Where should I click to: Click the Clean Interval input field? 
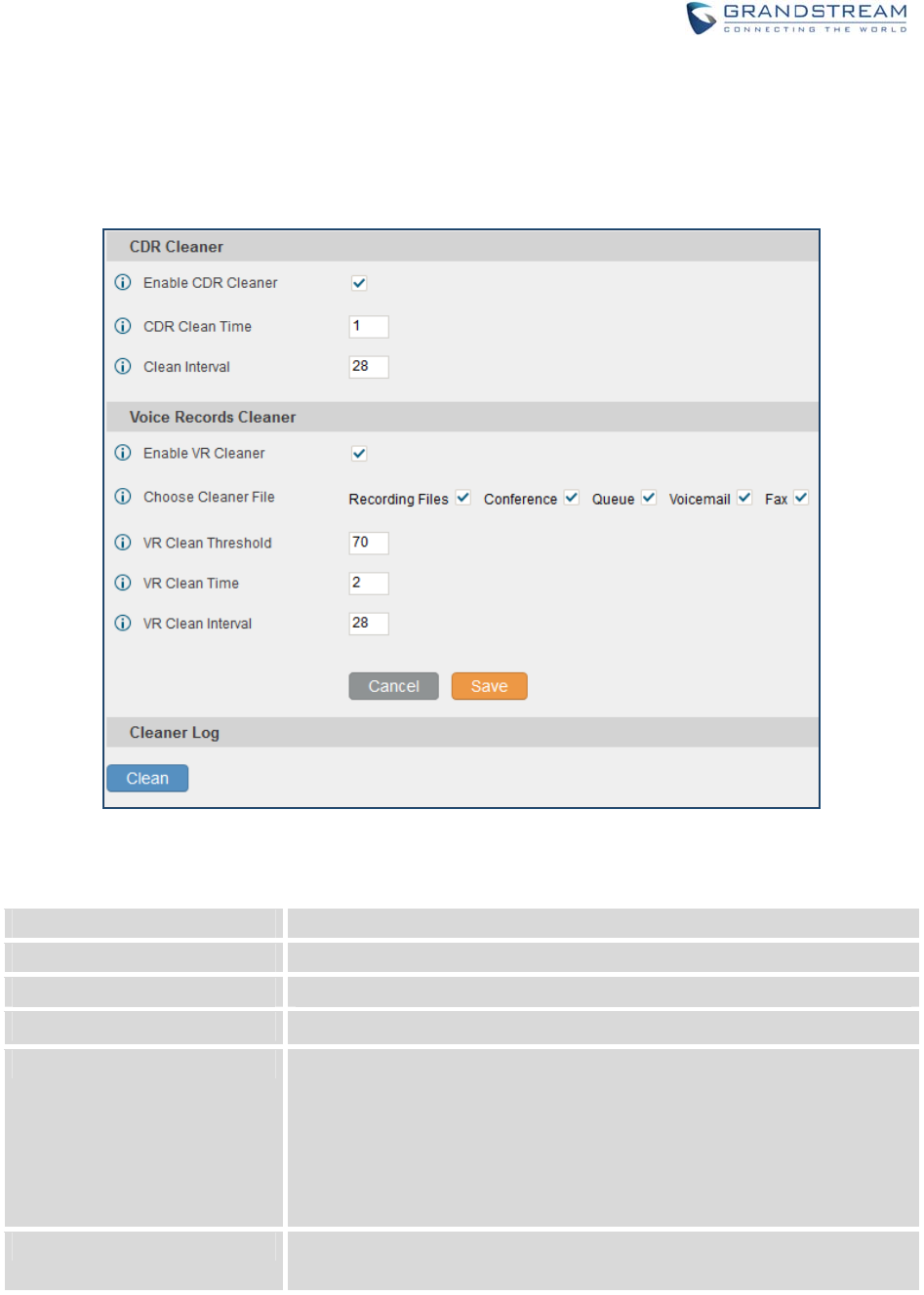point(369,367)
